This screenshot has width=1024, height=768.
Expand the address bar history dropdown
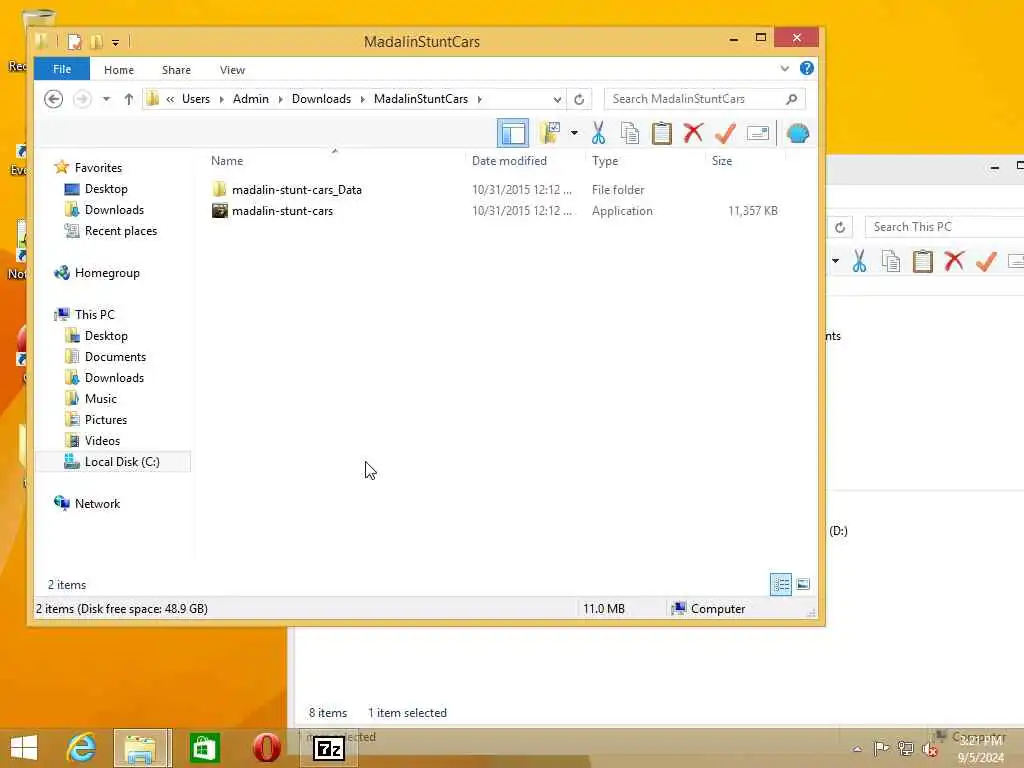557,99
